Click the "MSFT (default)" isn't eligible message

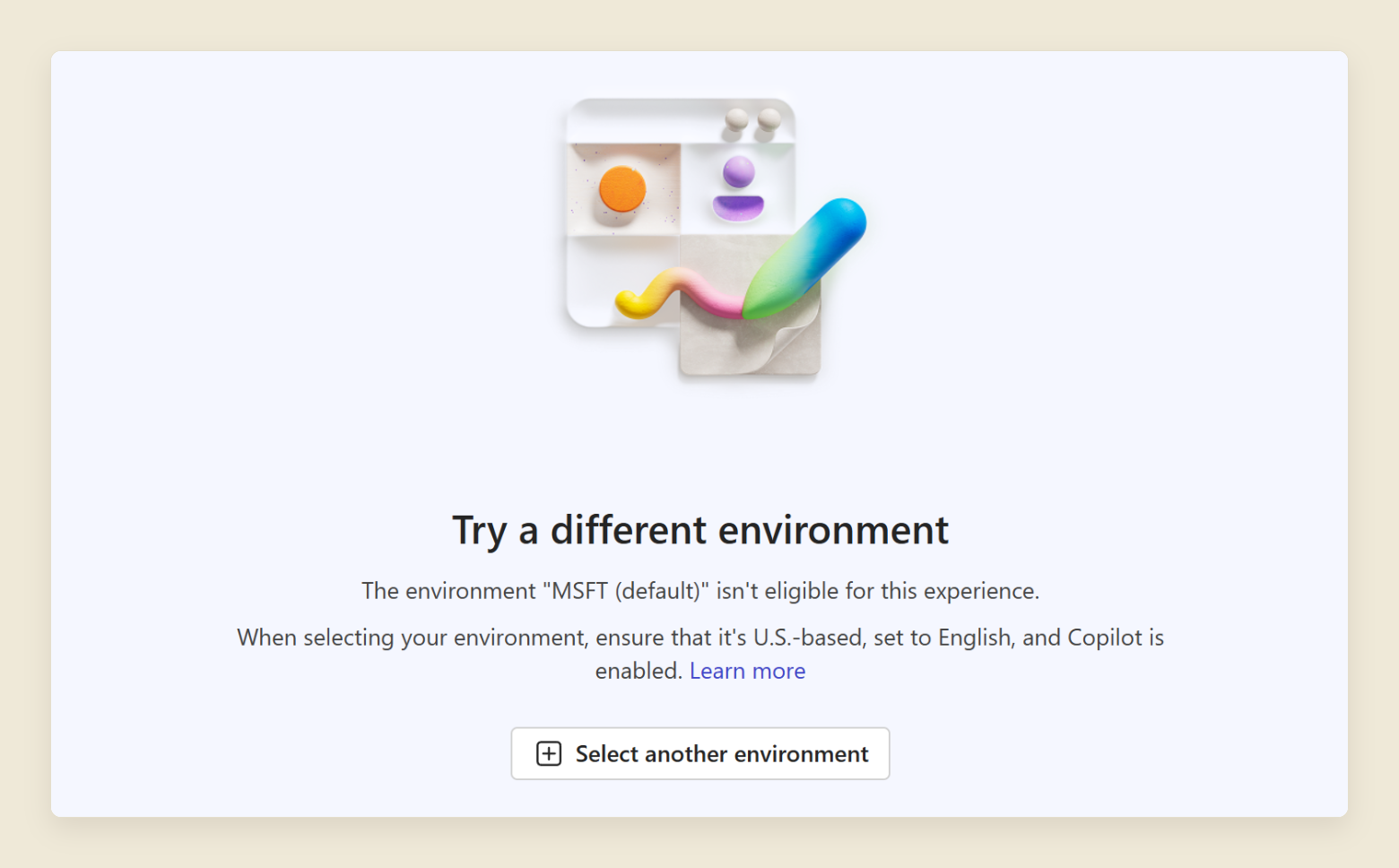coord(700,591)
